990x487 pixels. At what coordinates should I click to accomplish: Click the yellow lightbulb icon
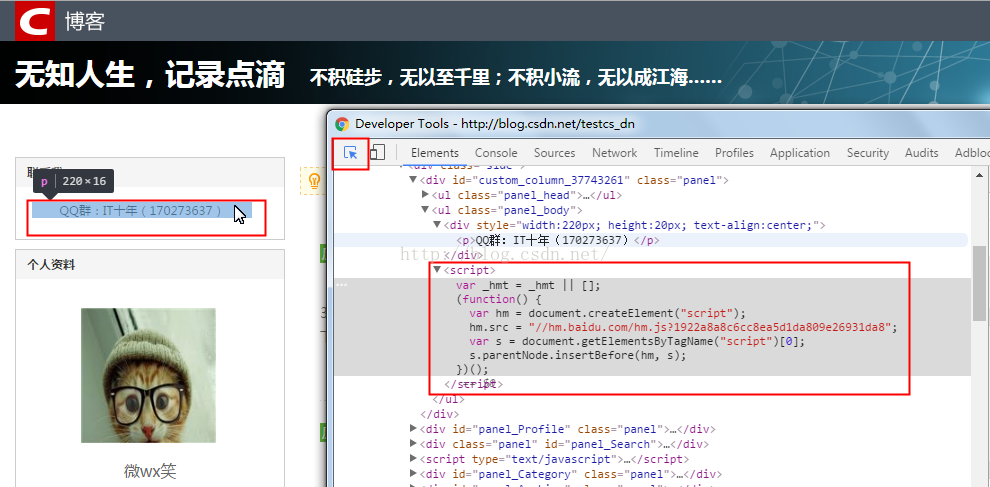click(313, 181)
